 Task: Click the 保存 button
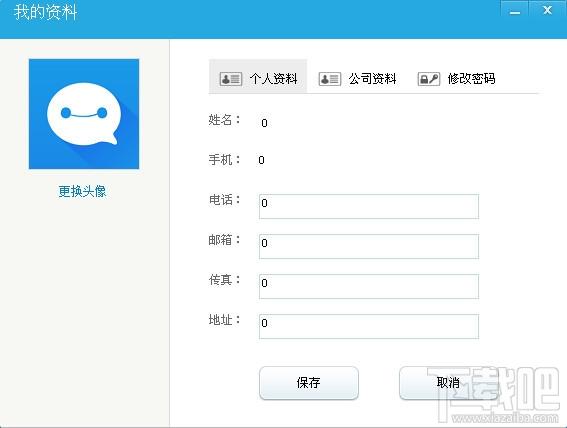pyautogui.click(x=309, y=383)
